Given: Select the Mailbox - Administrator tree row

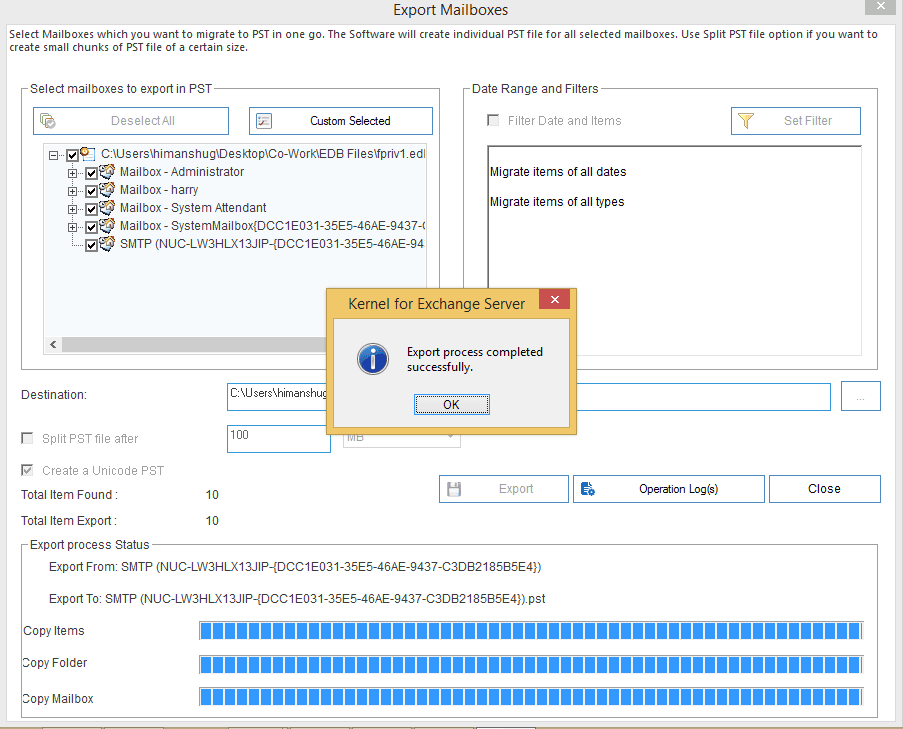Looking at the screenshot, I should tap(181, 172).
